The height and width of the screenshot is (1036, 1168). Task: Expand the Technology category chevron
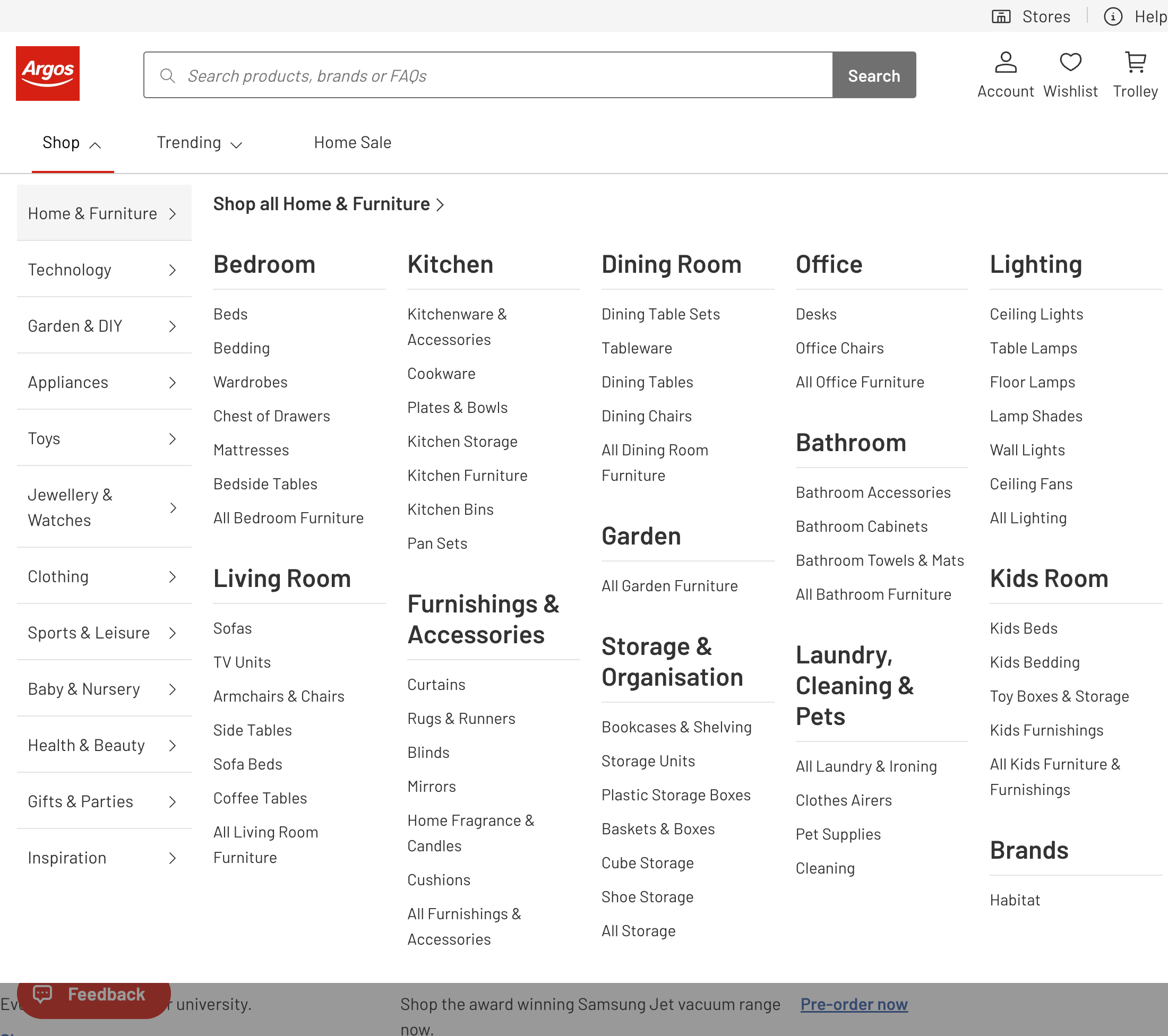[x=173, y=270]
